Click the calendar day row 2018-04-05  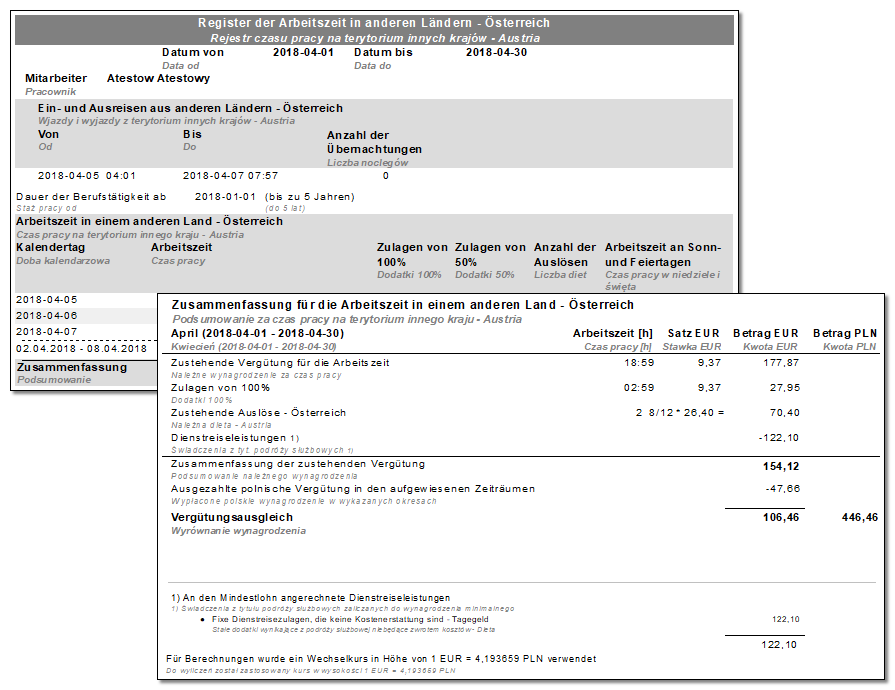(47, 300)
